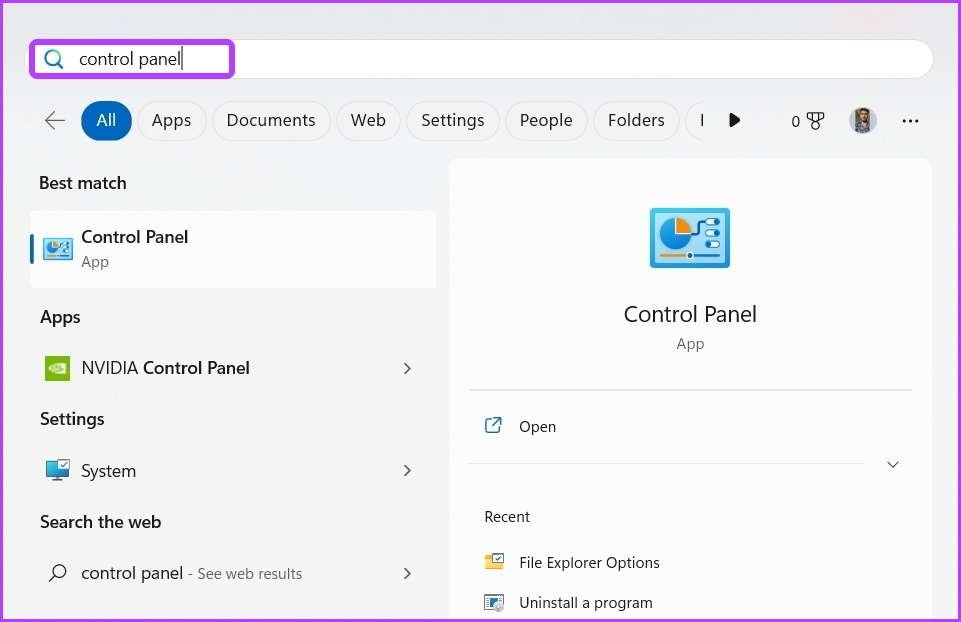The width and height of the screenshot is (961, 622).
Task: Click the back arrow icon
Action: tap(55, 121)
